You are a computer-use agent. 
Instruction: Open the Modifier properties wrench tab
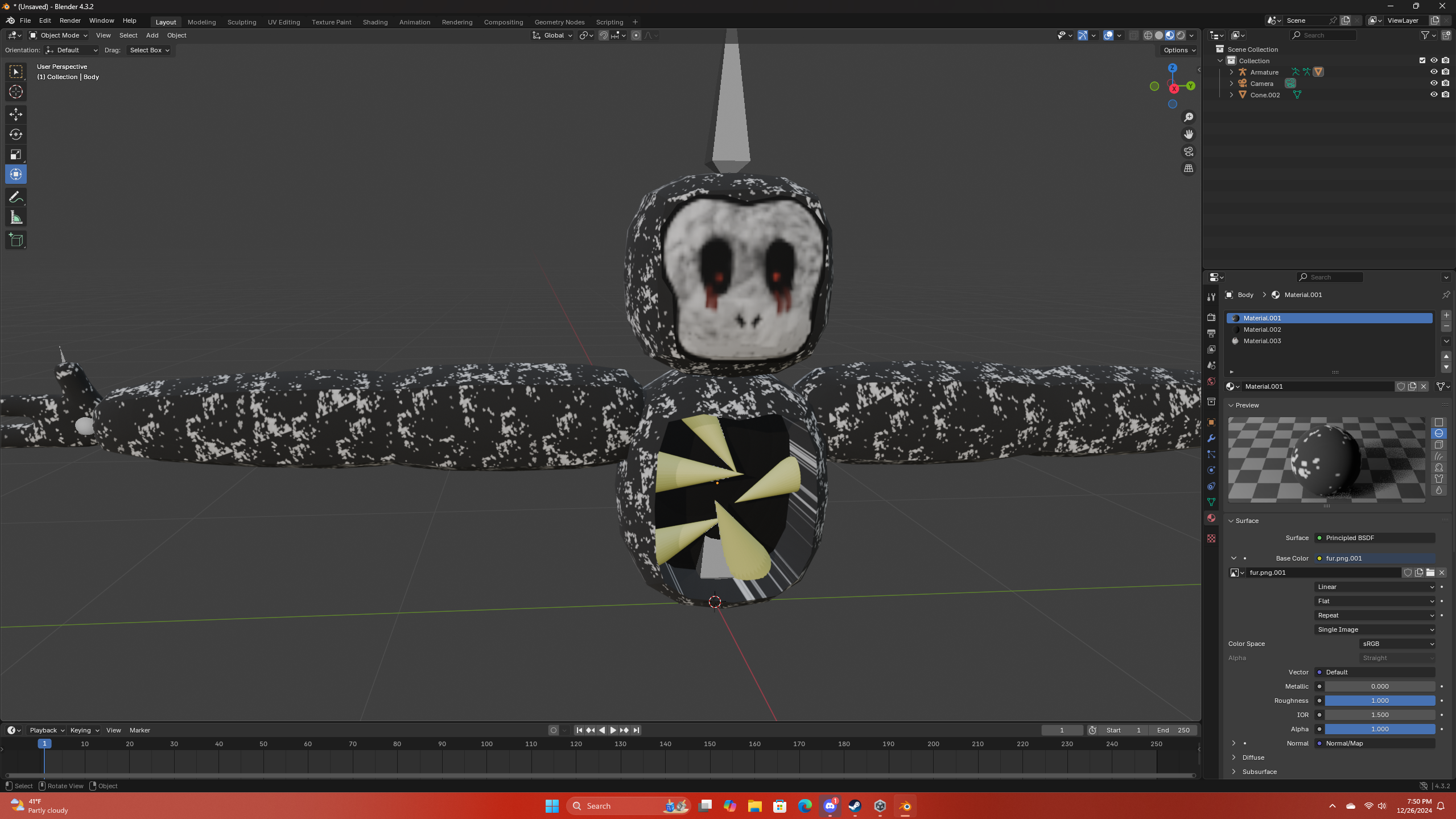pyautogui.click(x=1211, y=438)
